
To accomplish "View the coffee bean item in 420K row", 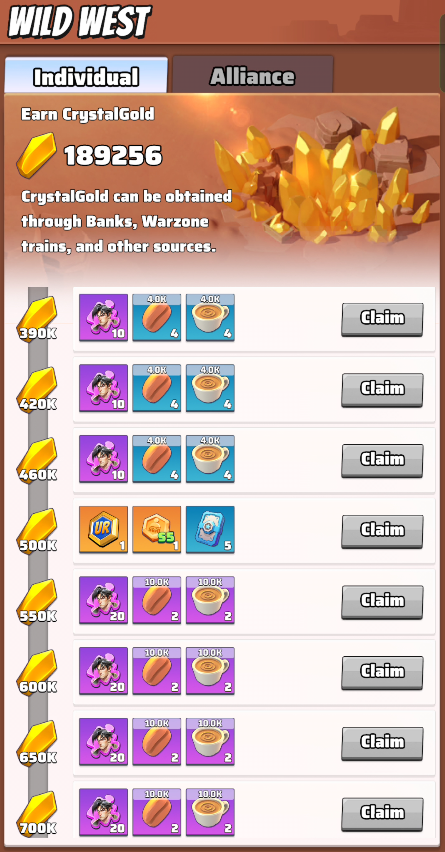I will click(x=156, y=389).
